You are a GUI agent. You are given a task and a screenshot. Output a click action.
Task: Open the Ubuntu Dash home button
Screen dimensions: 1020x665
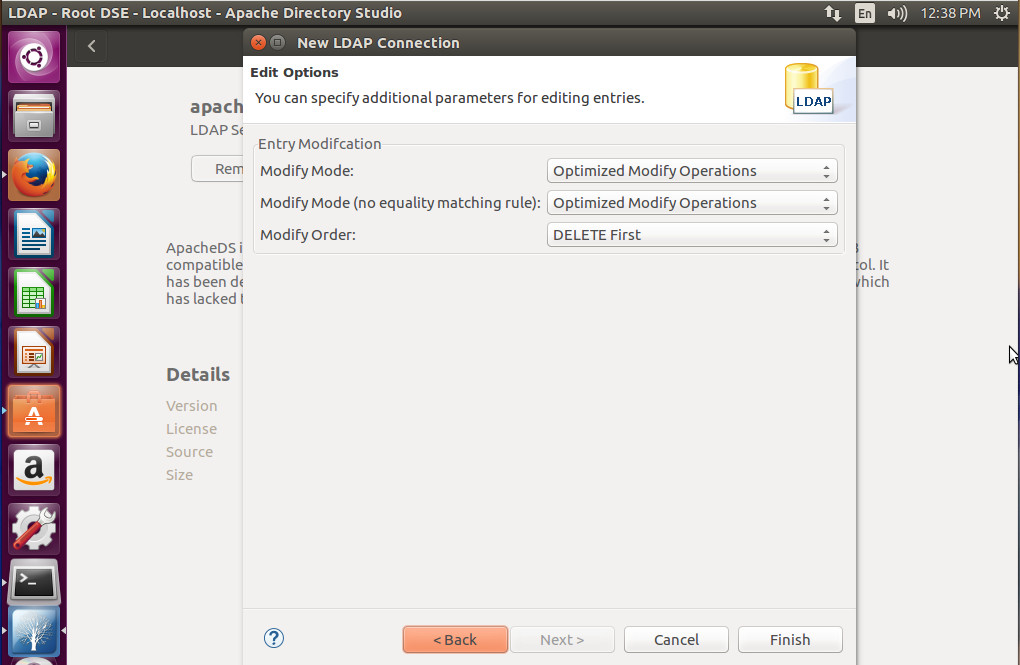pyautogui.click(x=33, y=55)
